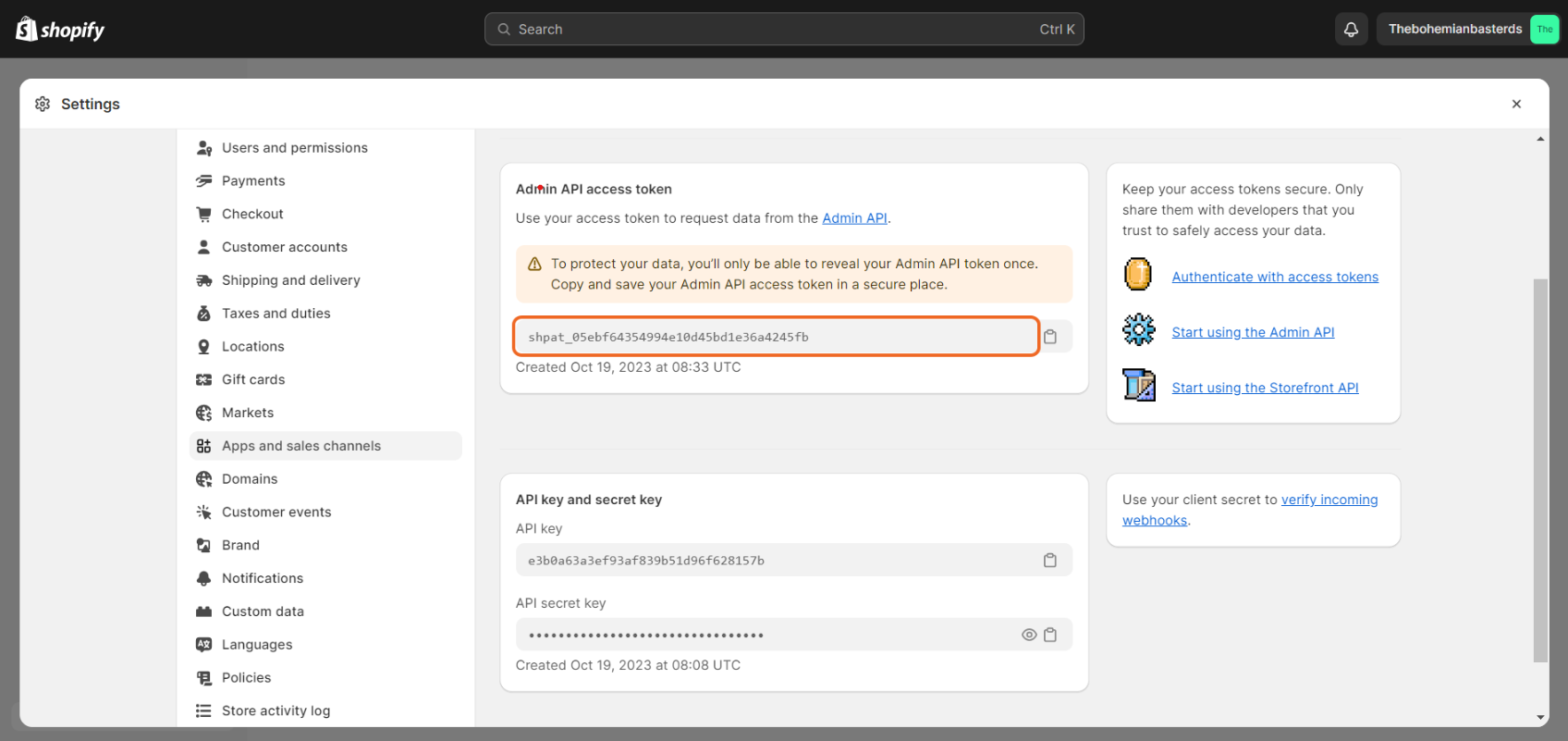The height and width of the screenshot is (741, 1568).
Task: Click the green store avatar icon
Action: point(1544,30)
